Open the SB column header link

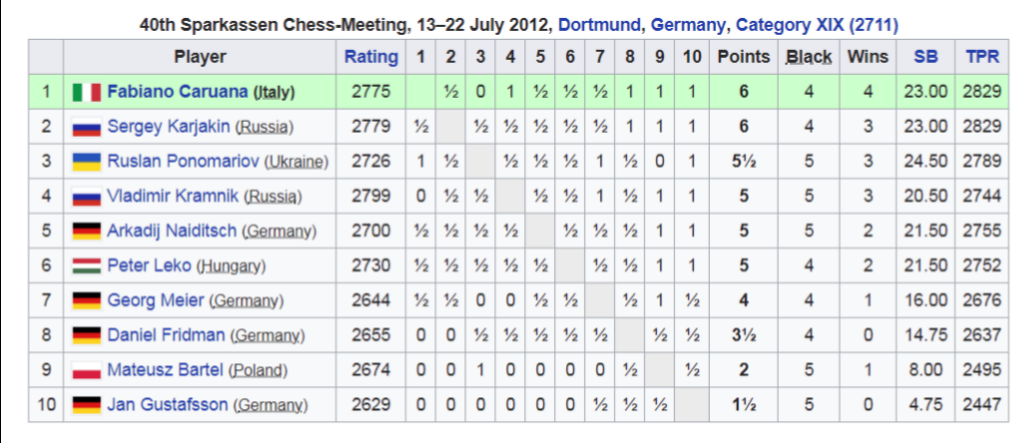click(x=926, y=57)
